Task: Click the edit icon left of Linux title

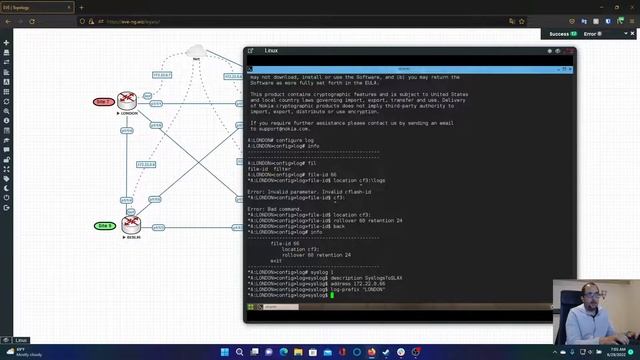Action: click(251, 51)
